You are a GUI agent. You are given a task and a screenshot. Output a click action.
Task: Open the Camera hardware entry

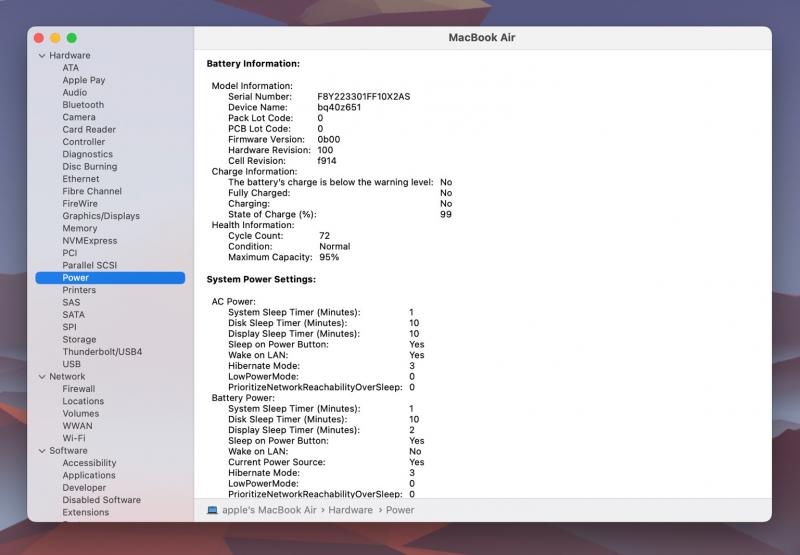click(79, 117)
